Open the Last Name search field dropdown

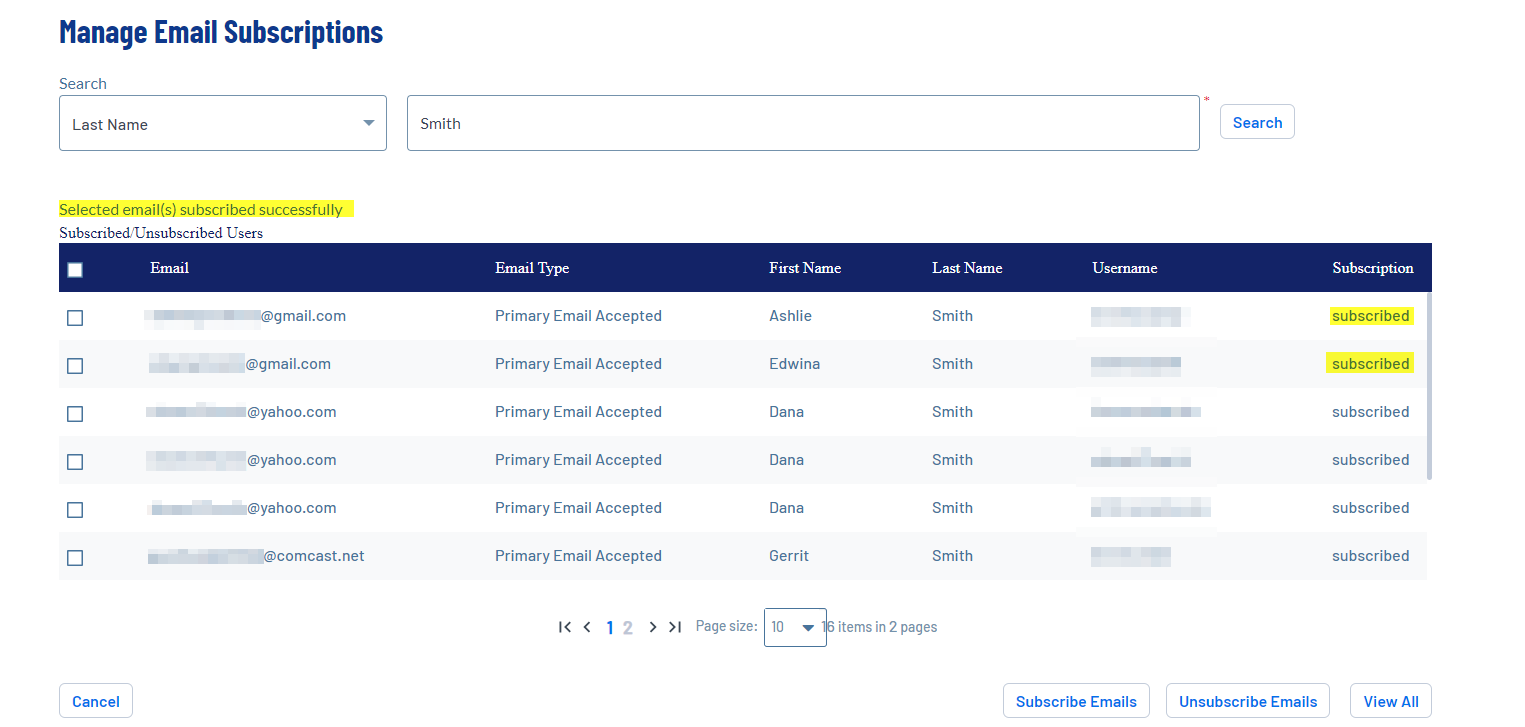[223, 124]
